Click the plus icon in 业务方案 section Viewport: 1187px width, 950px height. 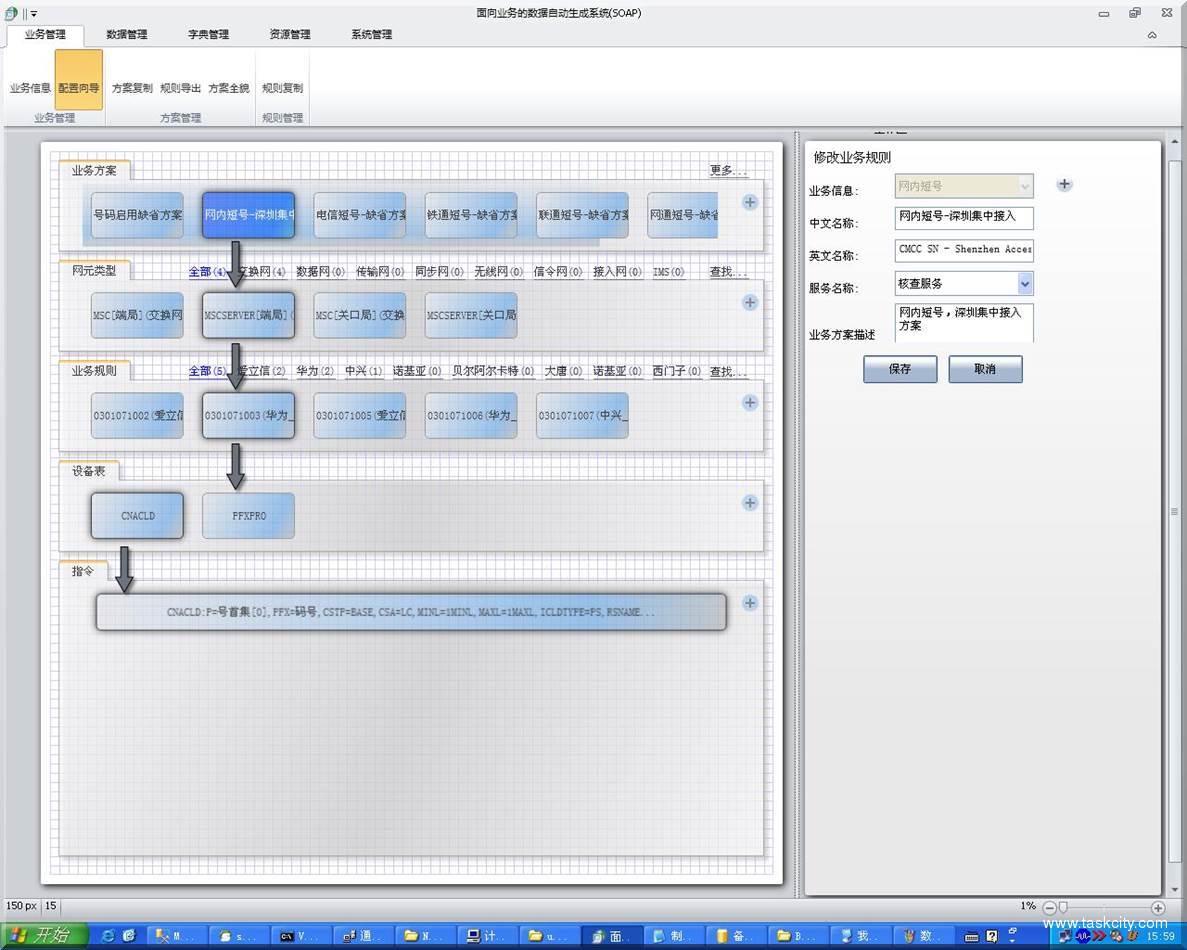coord(750,202)
